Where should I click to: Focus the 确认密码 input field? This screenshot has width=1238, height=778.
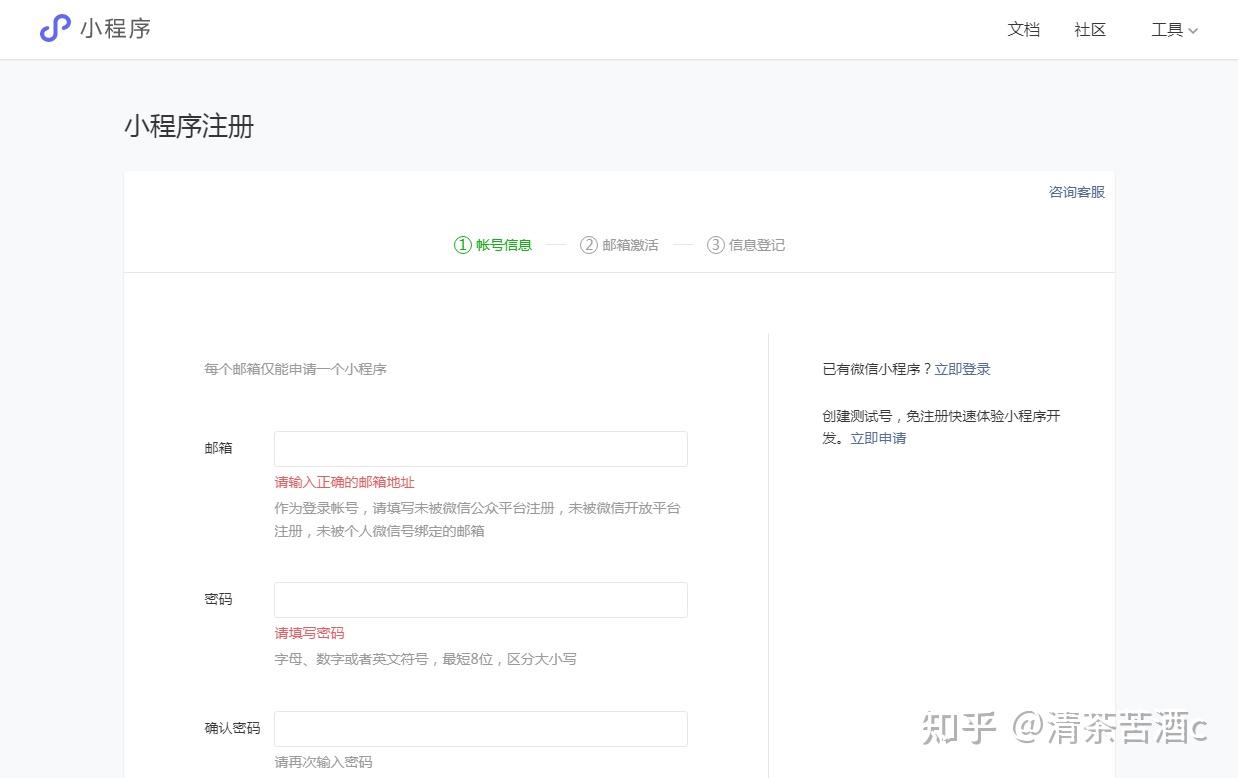(x=481, y=729)
